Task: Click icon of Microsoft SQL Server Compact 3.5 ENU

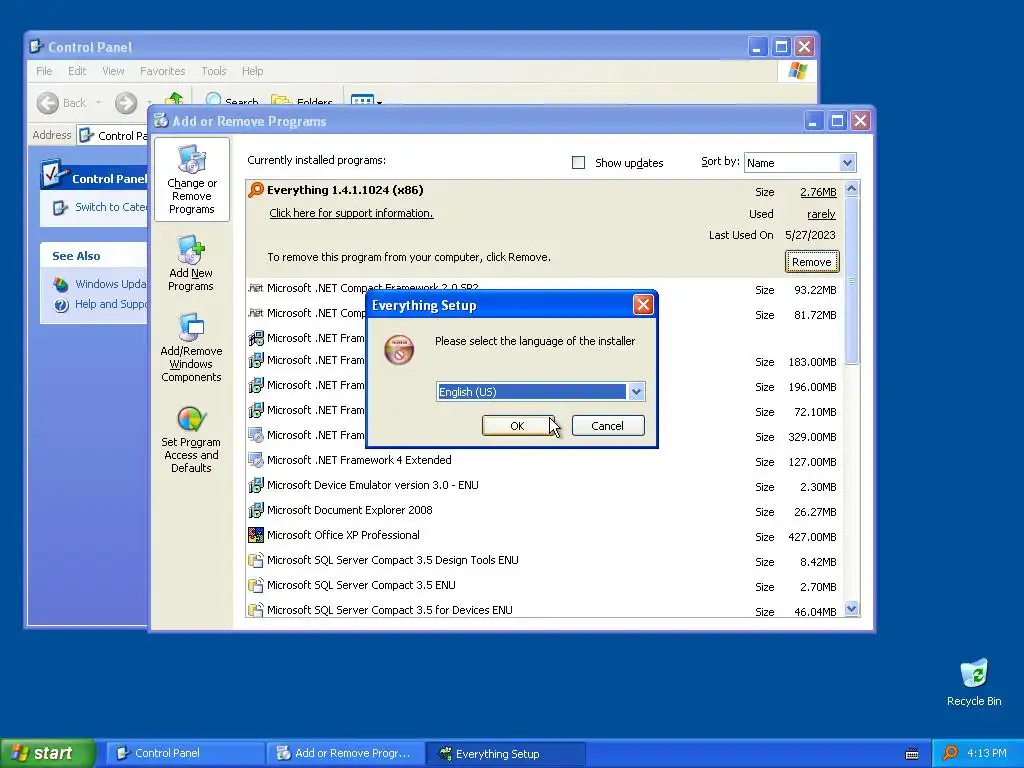Action: pos(256,585)
